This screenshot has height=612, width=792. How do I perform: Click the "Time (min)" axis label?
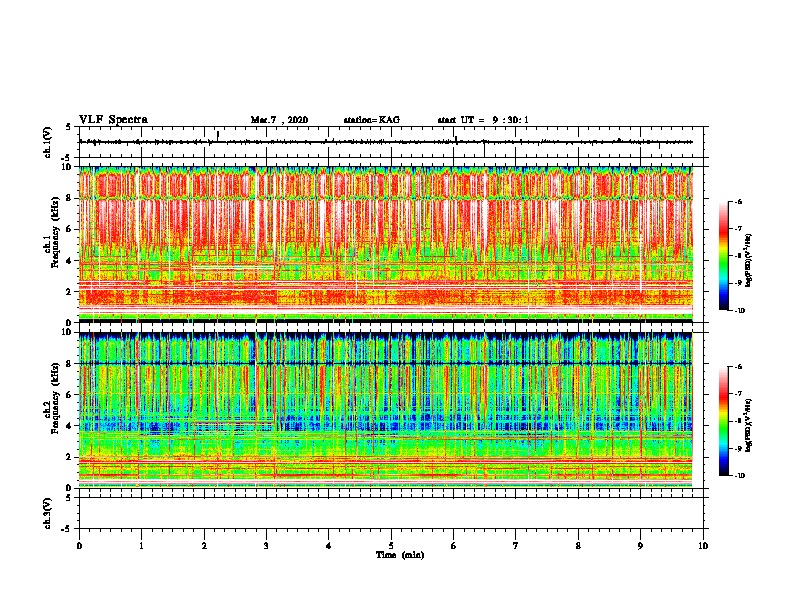coord(400,554)
